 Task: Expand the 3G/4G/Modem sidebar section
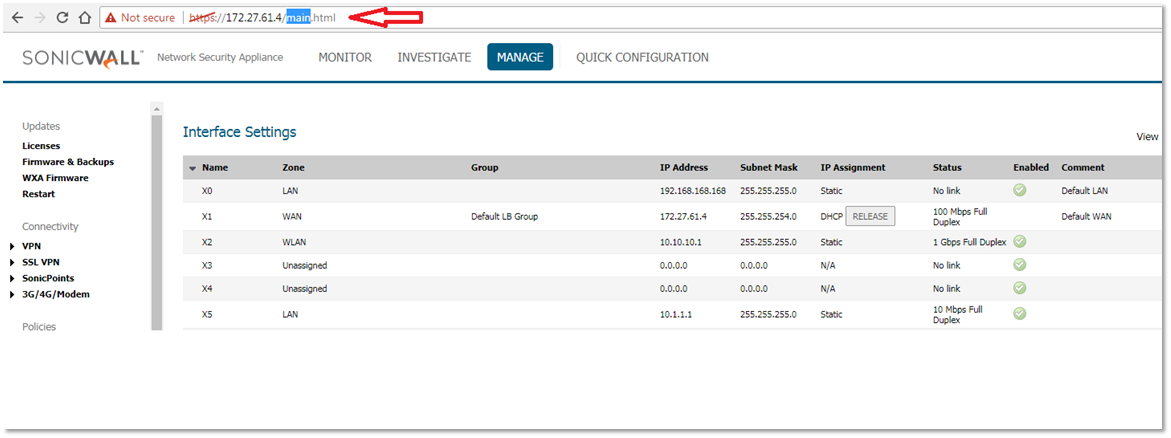pos(13,294)
